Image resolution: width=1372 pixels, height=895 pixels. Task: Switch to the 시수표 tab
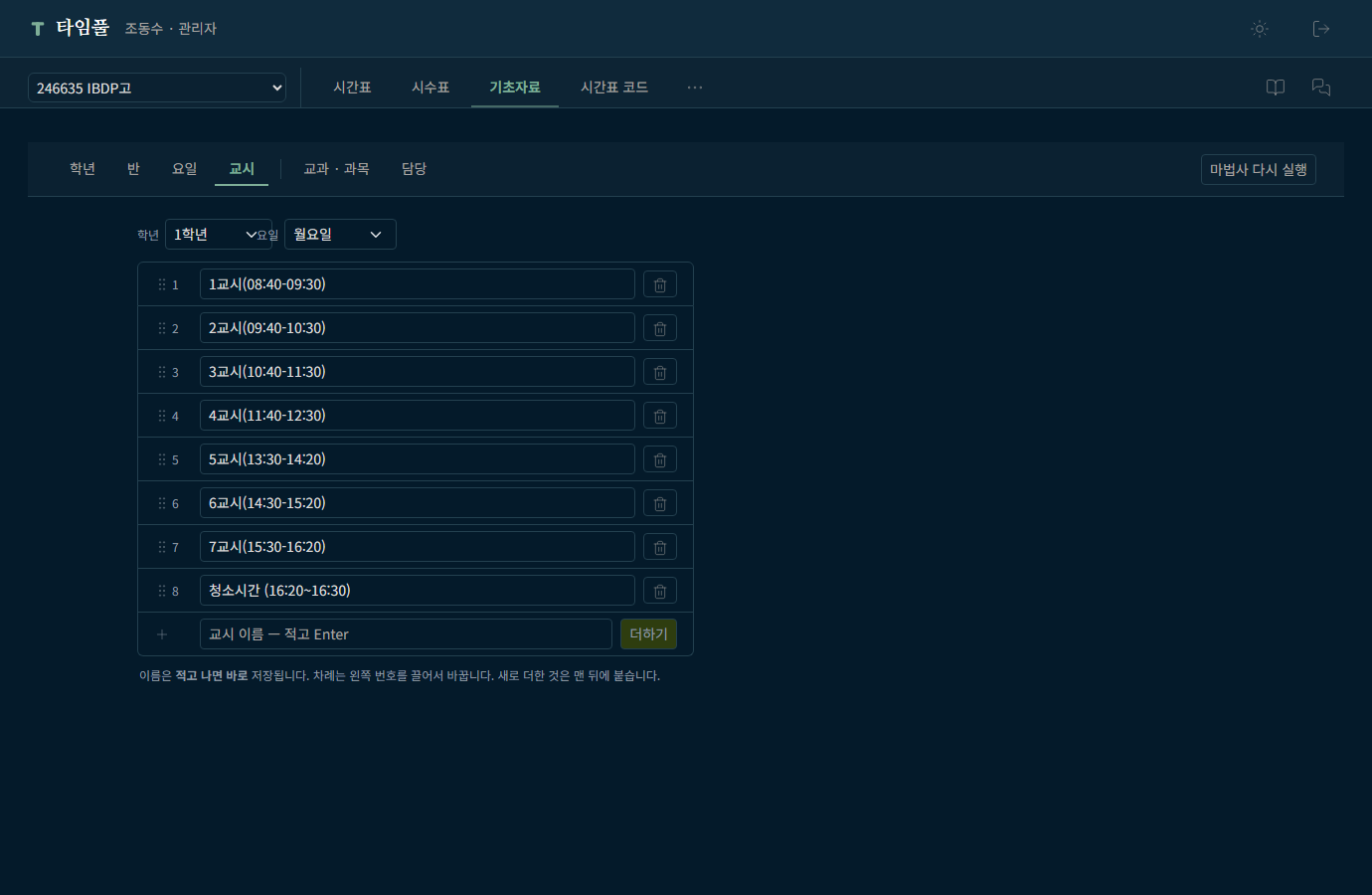(430, 88)
